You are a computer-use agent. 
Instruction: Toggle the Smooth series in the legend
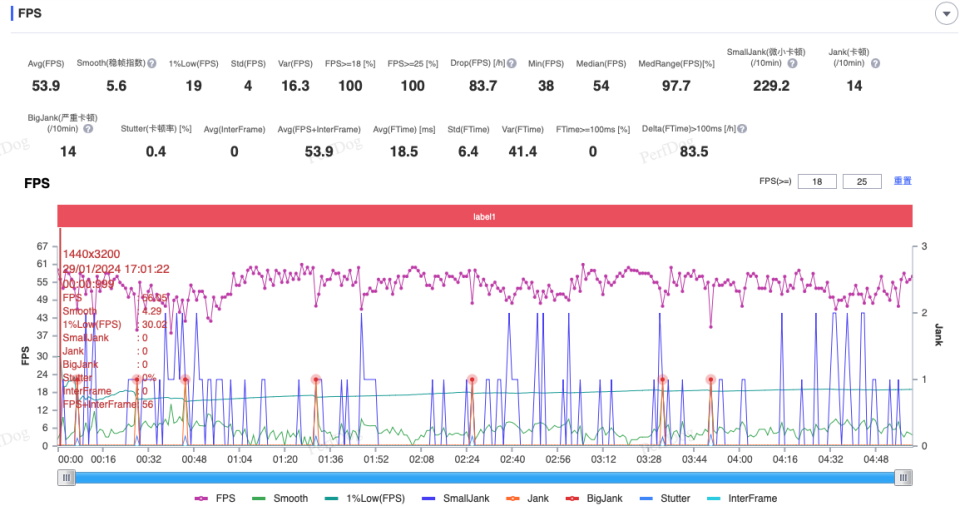click(280, 498)
